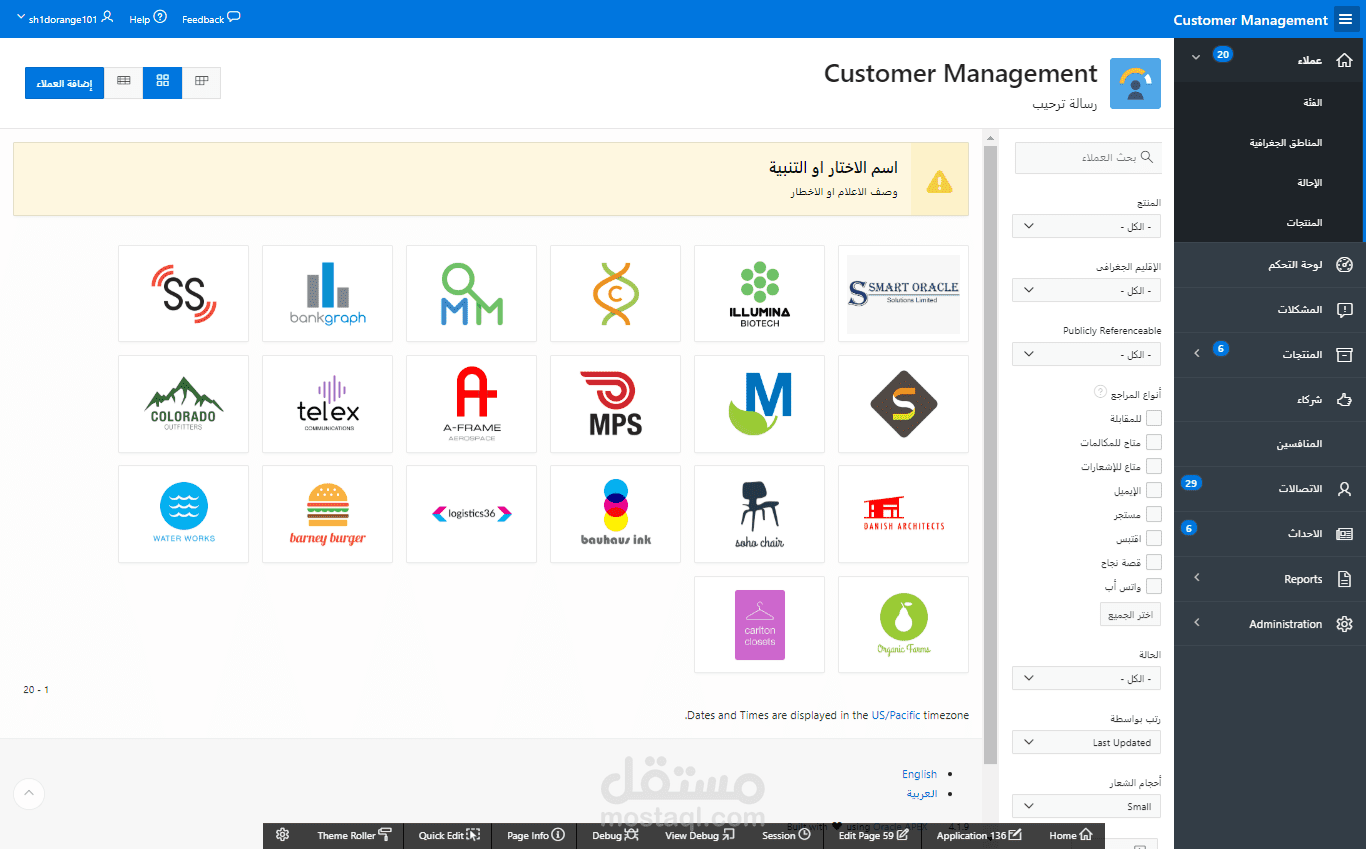Check the للمقابلة checkbox
1366x849 pixels.
point(1154,418)
